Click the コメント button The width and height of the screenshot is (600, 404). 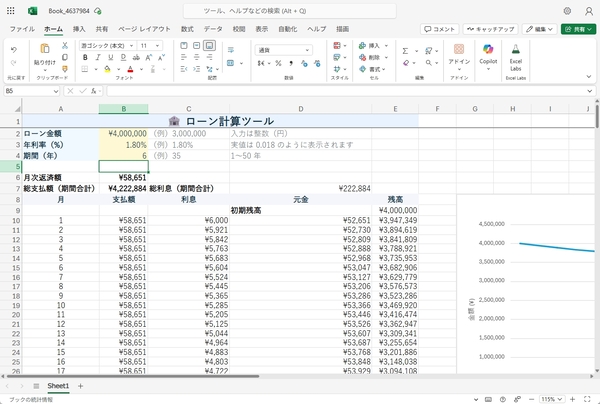439,29
